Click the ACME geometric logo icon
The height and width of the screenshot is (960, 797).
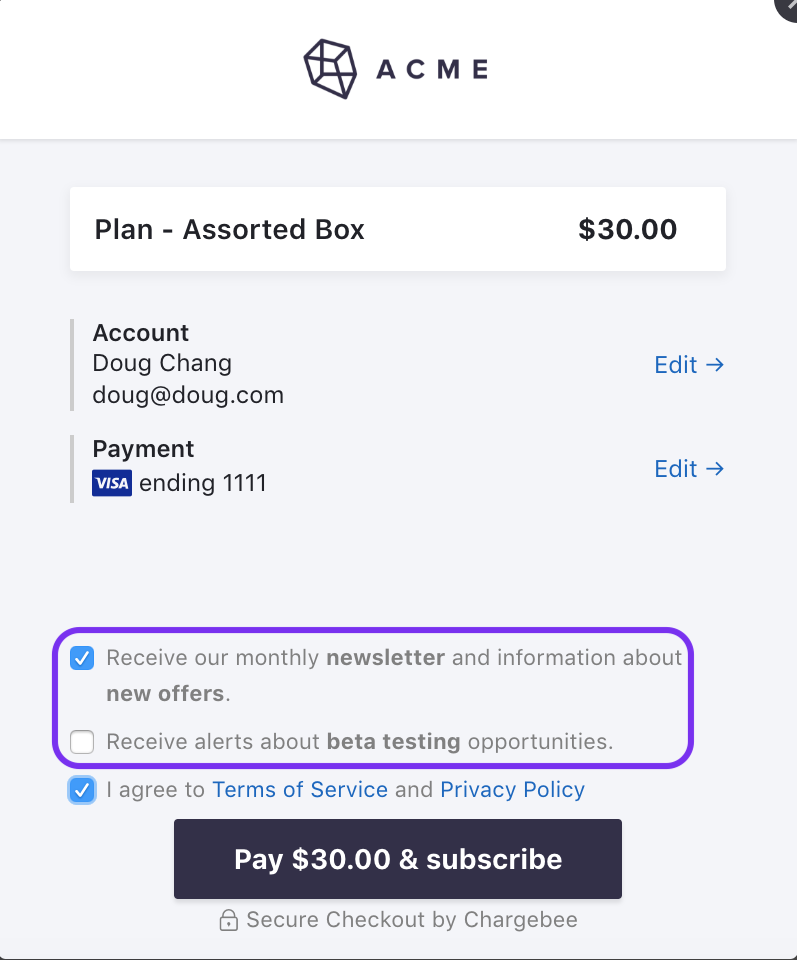(x=330, y=68)
